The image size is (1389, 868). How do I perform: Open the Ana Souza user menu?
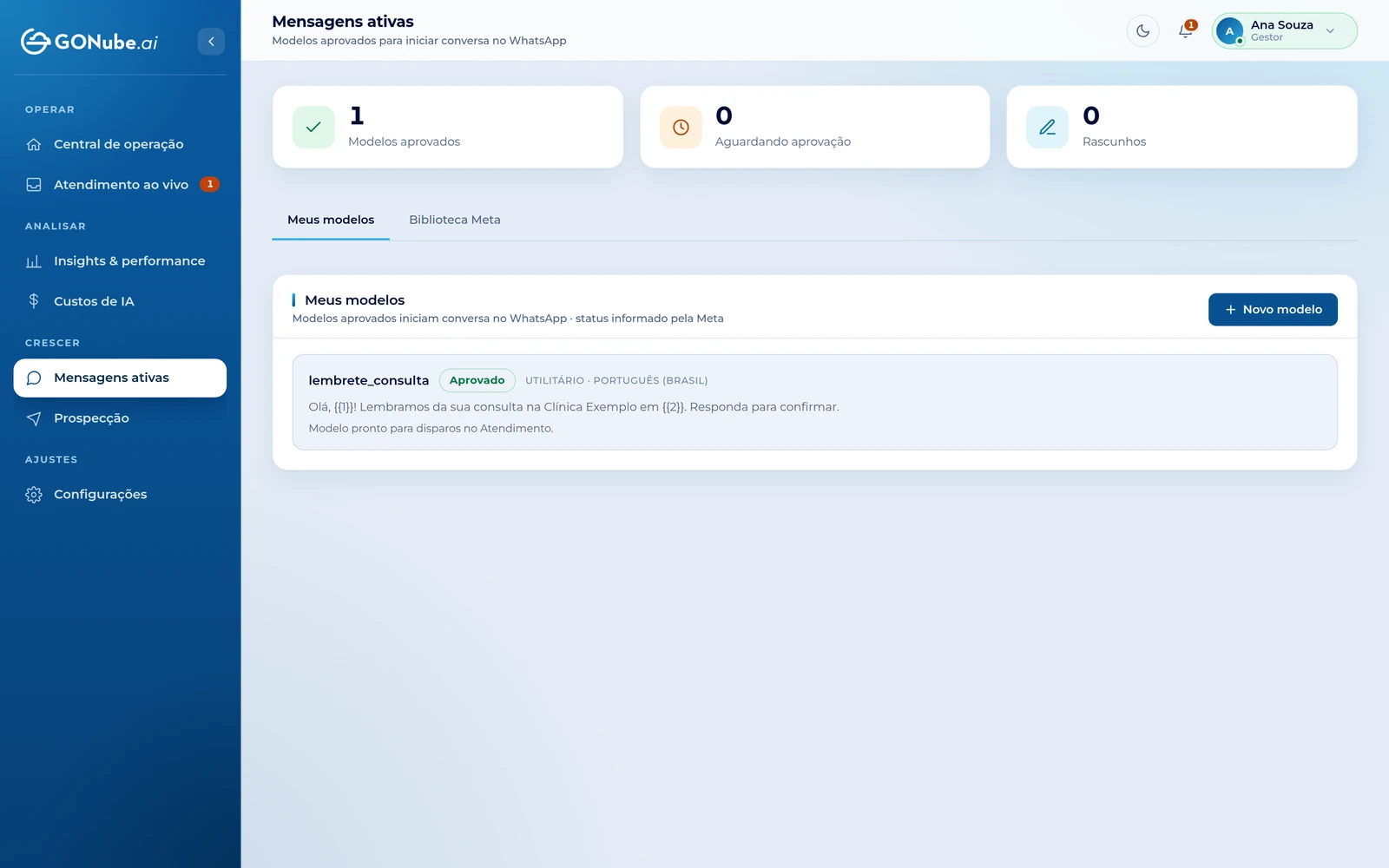click(1284, 31)
